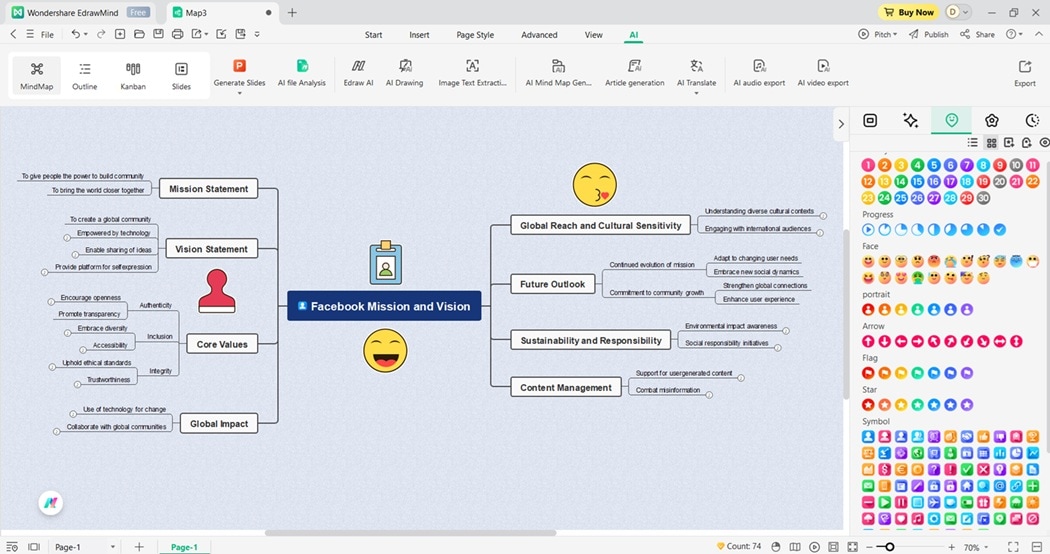Open Article generation tool

pyautogui.click(x=634, y=72)
